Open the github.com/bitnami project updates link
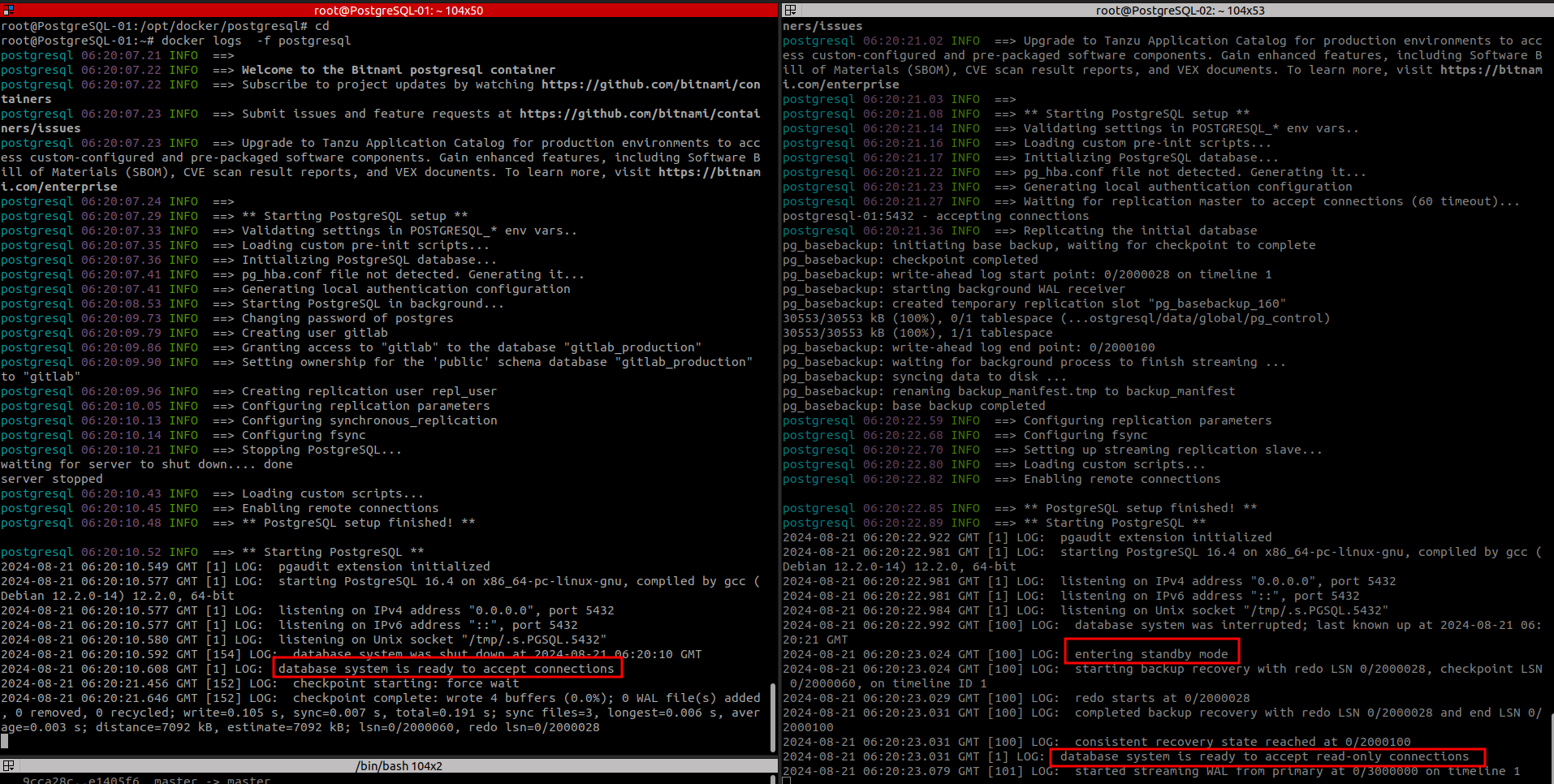 coord(650,84)
